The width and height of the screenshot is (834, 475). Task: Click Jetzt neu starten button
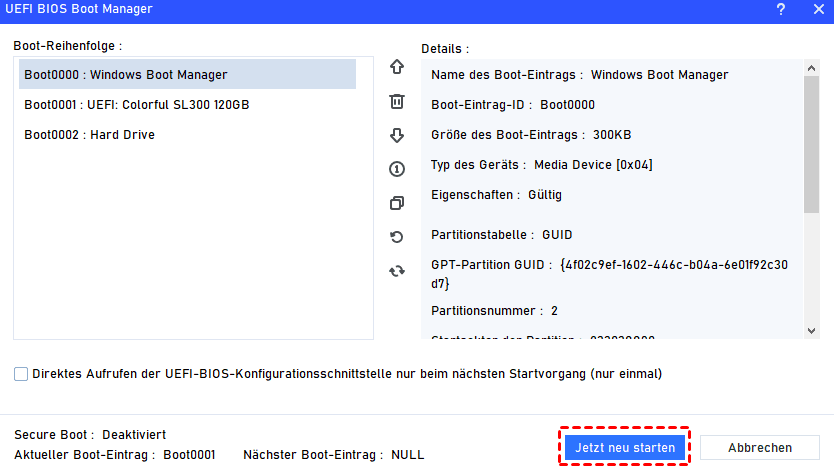click(x=624, y=448)
